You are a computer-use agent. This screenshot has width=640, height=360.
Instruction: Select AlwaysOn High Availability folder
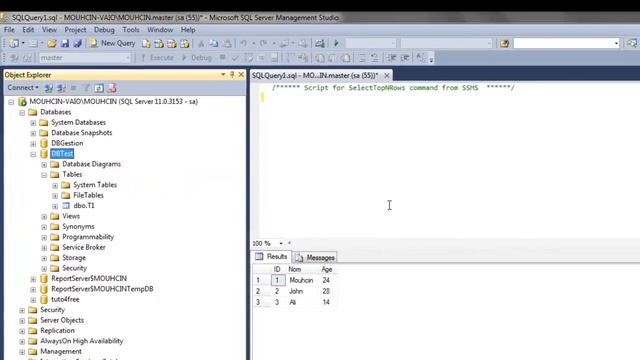click(81, 341)
